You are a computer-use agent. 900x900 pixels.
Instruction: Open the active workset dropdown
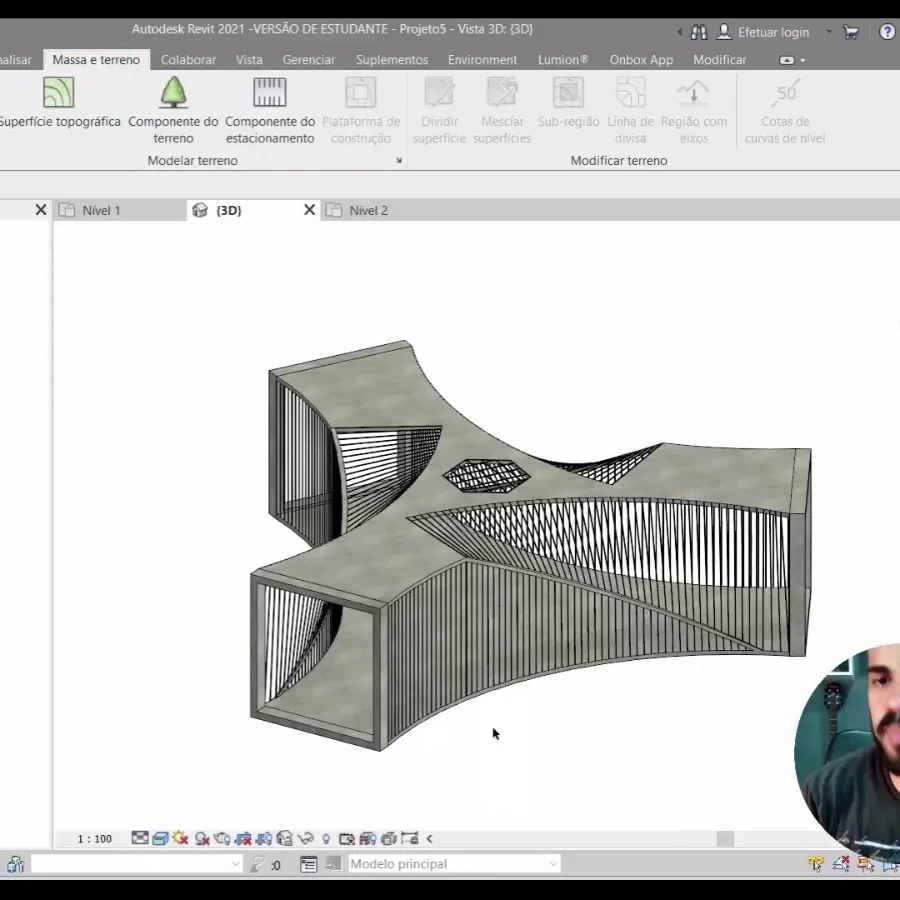[136, 863]
